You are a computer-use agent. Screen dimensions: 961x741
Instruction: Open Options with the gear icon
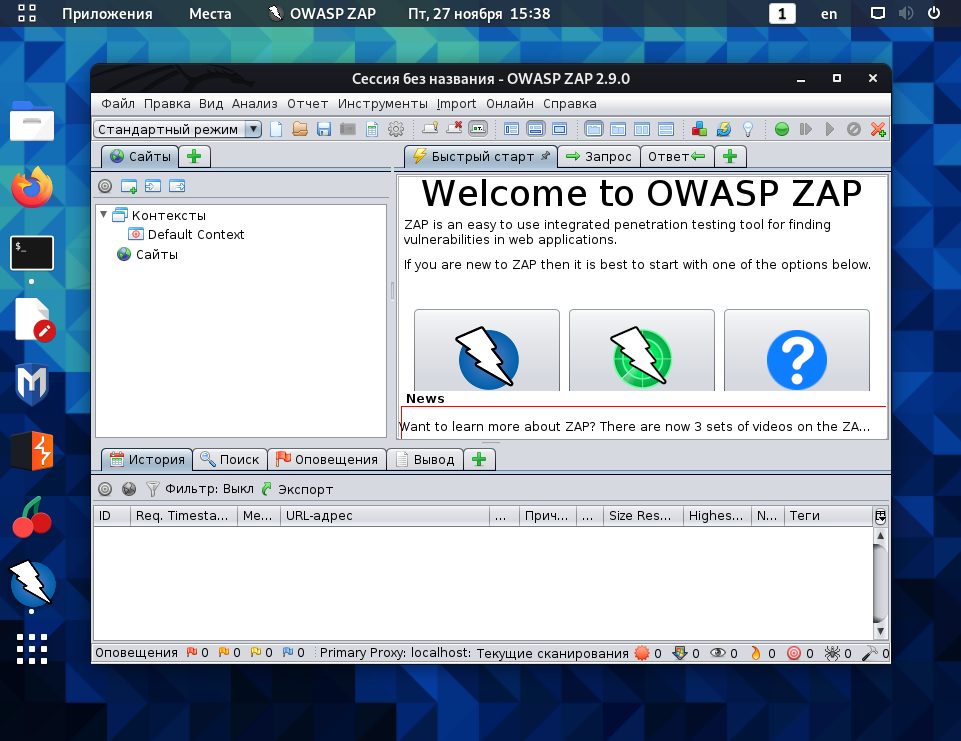pos(396,129)
